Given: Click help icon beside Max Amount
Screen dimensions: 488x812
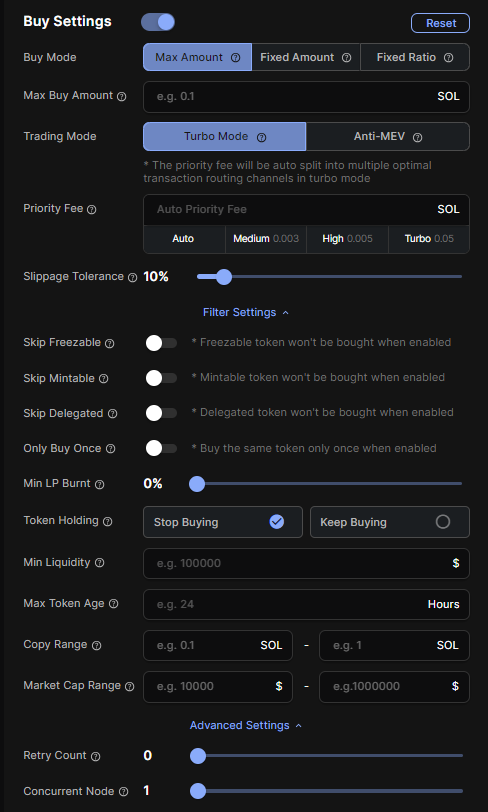Looking at the screenshot, I should [235, 57].
